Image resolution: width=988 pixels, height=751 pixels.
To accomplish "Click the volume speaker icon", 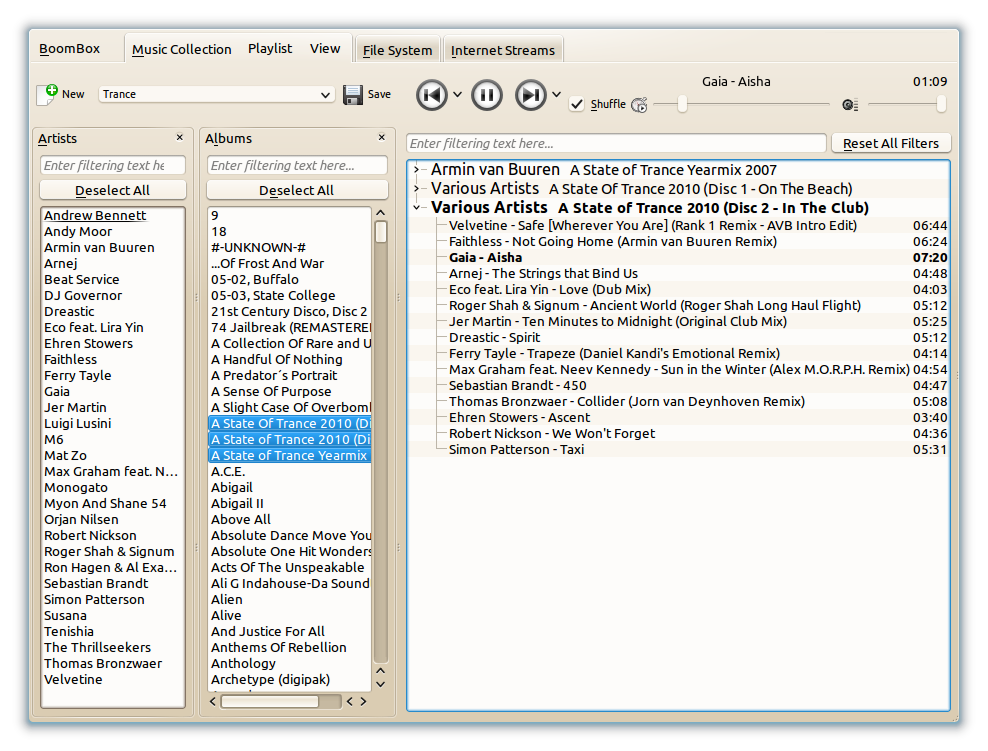I will [x=849, y=105].
